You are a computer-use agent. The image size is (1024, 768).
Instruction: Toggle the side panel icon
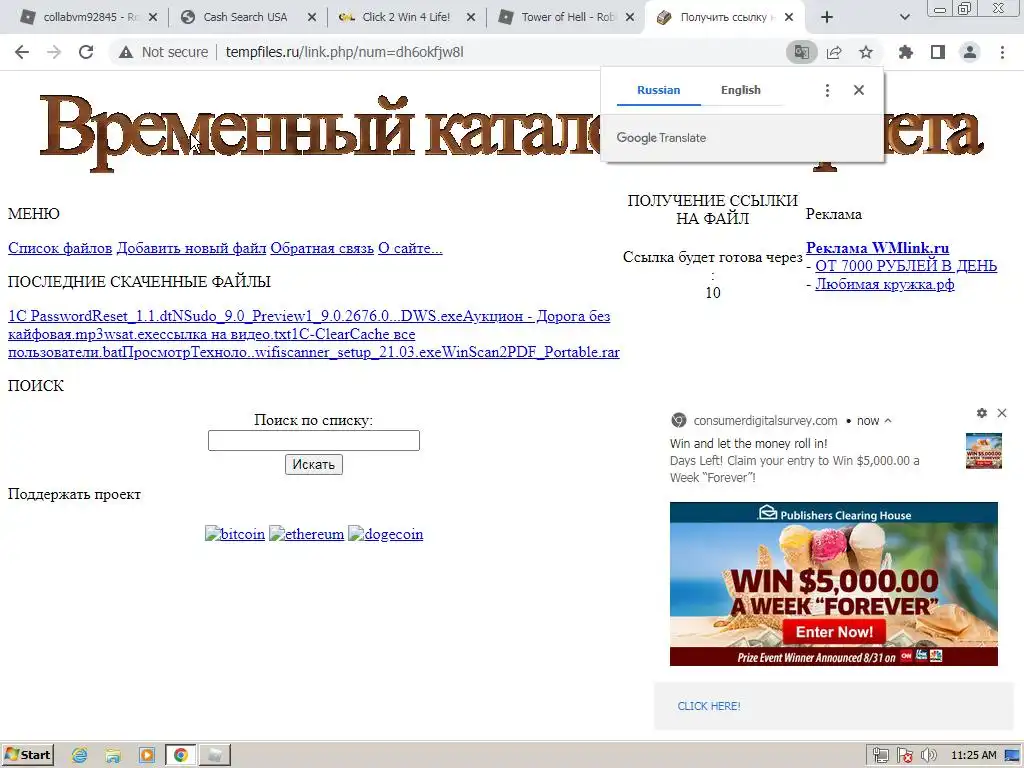pyautogui.click(x=938, y=52)
